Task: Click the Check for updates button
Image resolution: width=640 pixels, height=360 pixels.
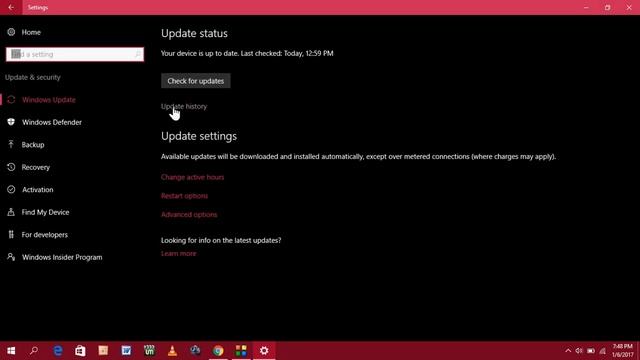Action: 196,81
